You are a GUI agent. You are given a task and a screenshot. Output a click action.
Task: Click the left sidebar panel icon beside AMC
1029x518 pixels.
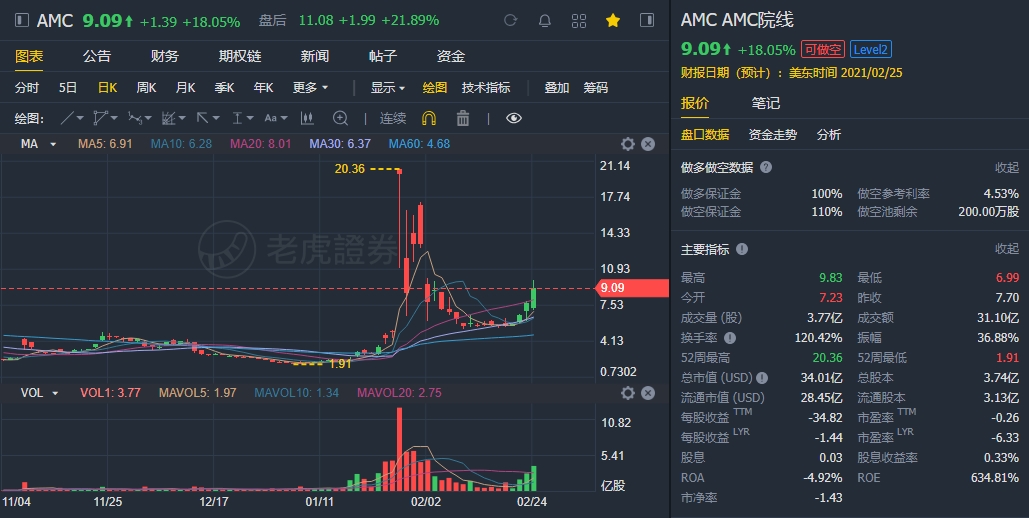coord(22,20)
